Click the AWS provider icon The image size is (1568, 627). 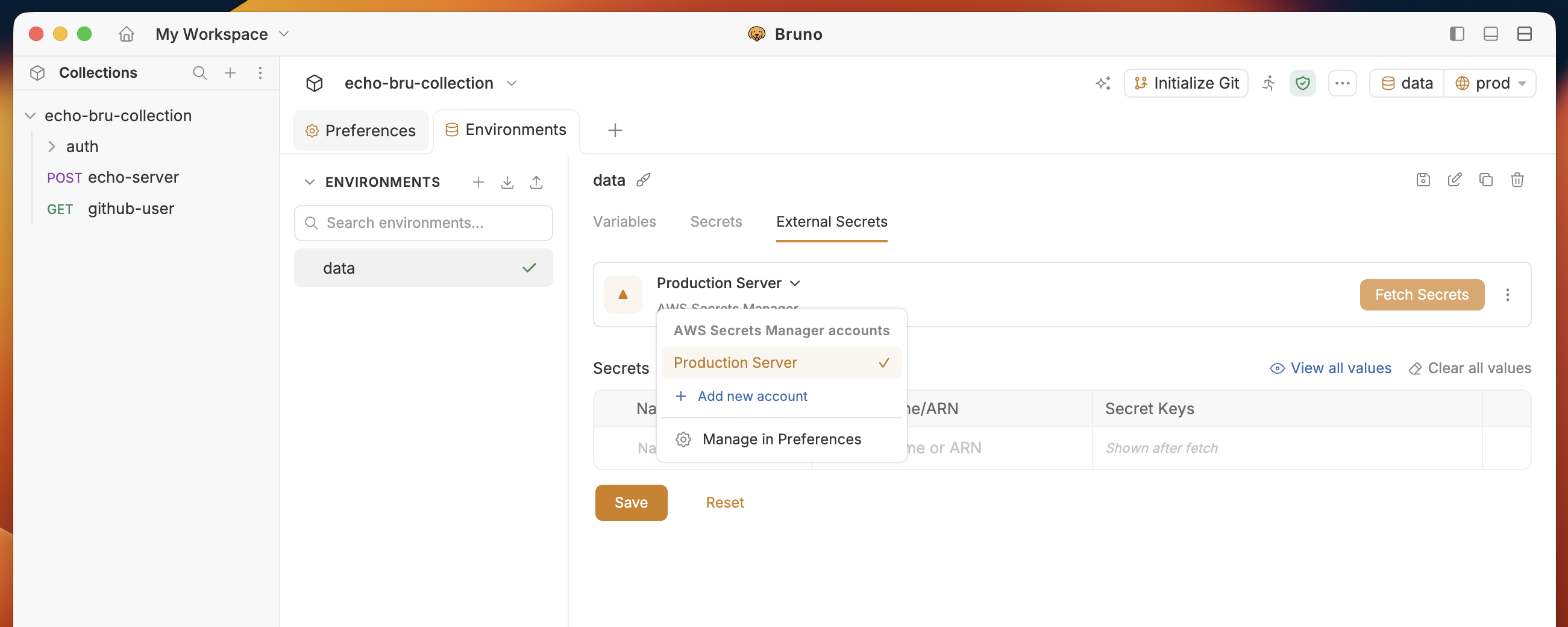point(622,295)
